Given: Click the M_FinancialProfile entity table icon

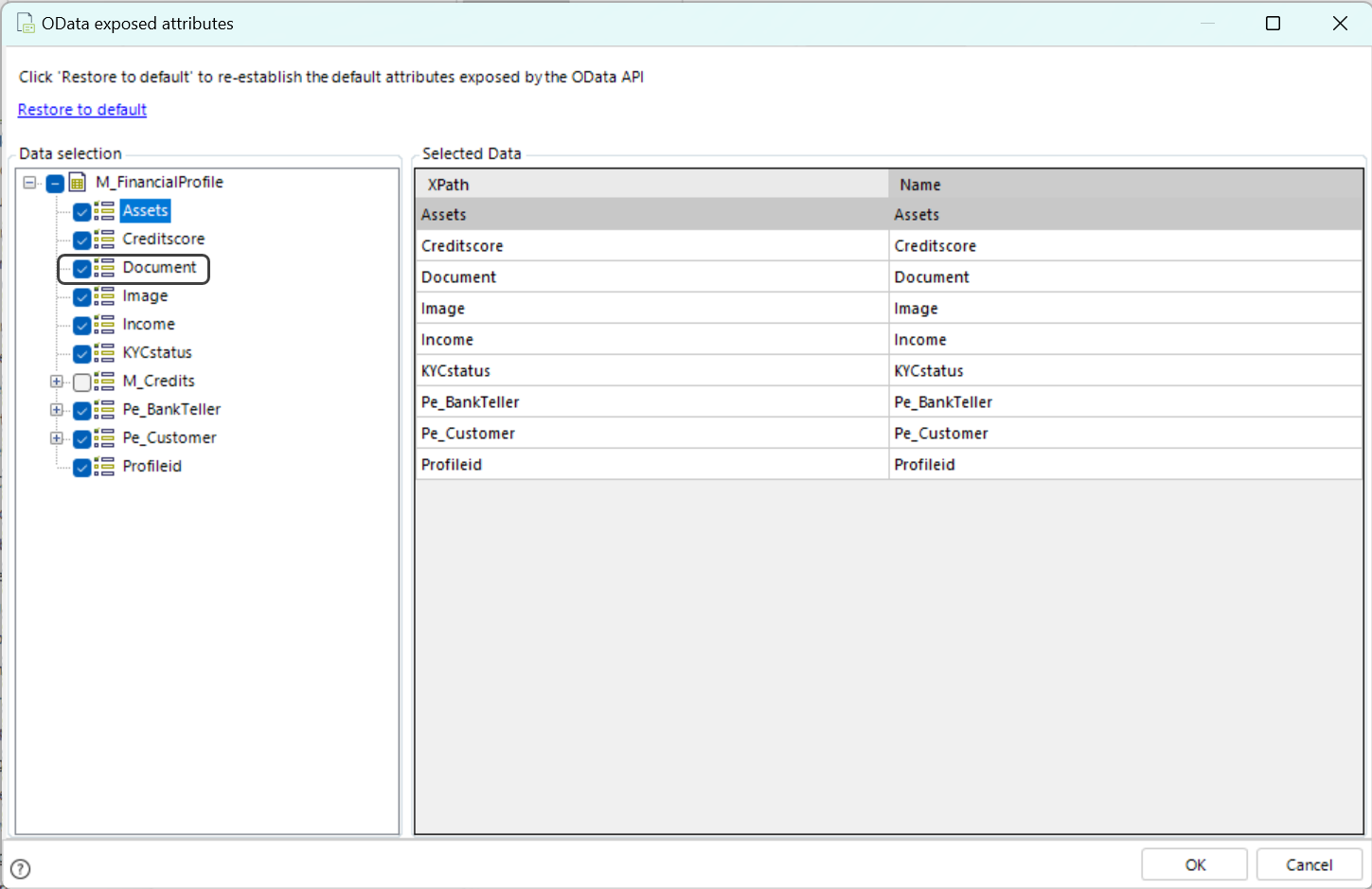Looking at the screenshot, I should [79, 183].
